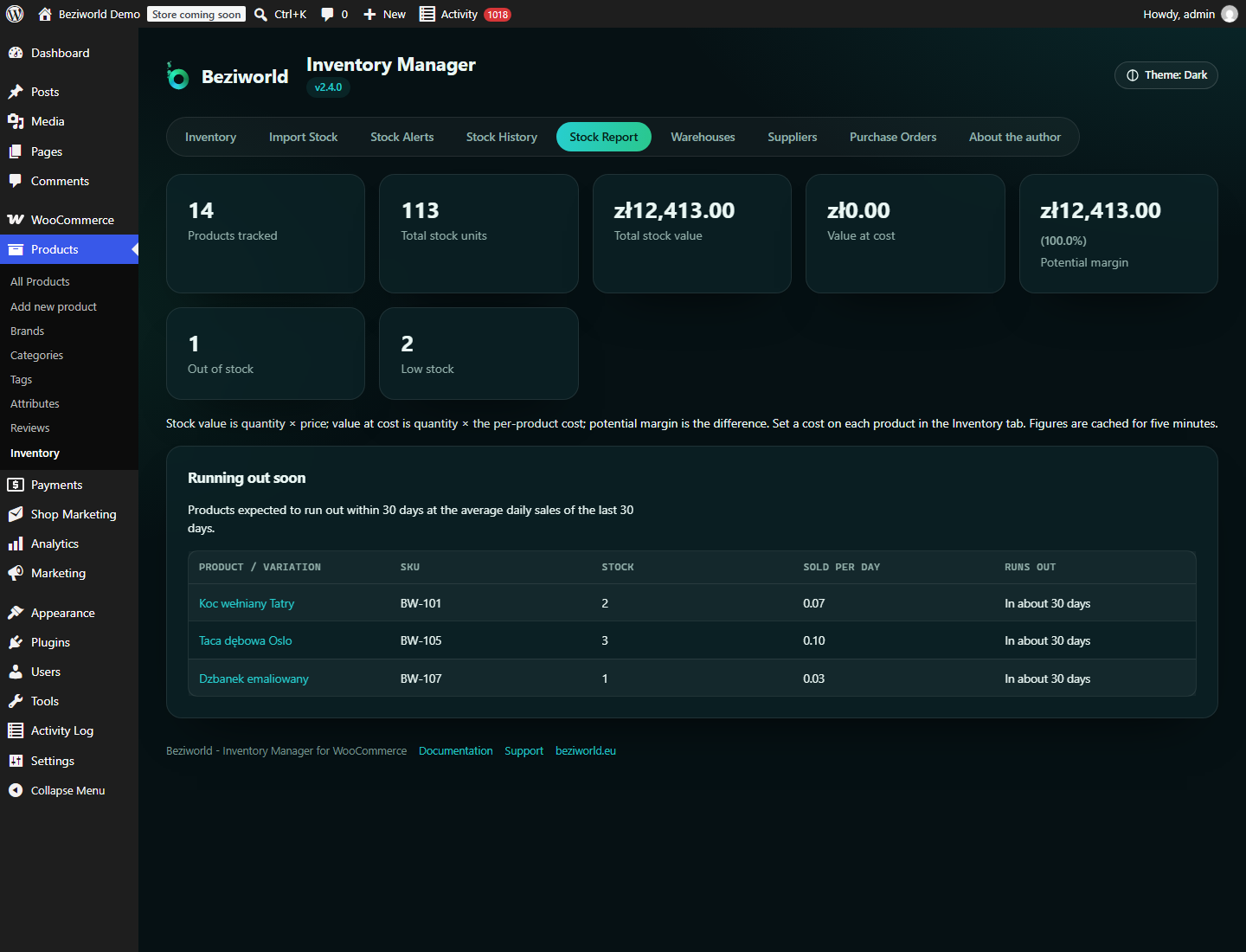This screenshot has width=1246, height=952.
Task: Click the Plugins plug icon
Action: click(x=16, y=642)
